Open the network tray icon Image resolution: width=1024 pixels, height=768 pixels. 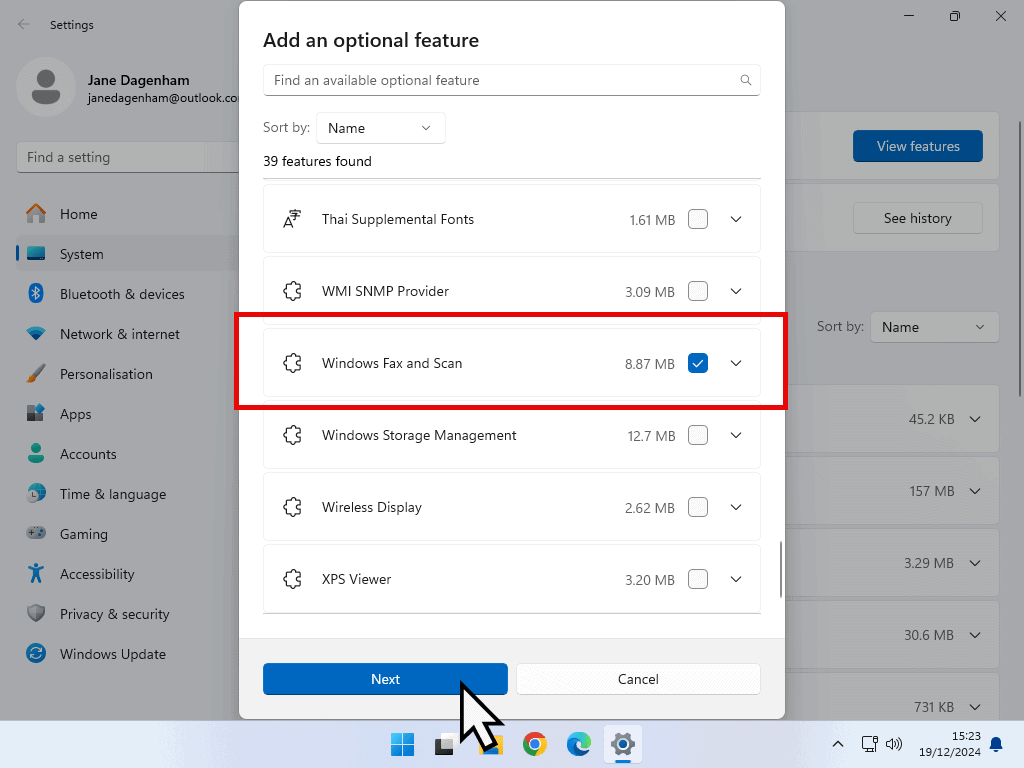(869, 744)
